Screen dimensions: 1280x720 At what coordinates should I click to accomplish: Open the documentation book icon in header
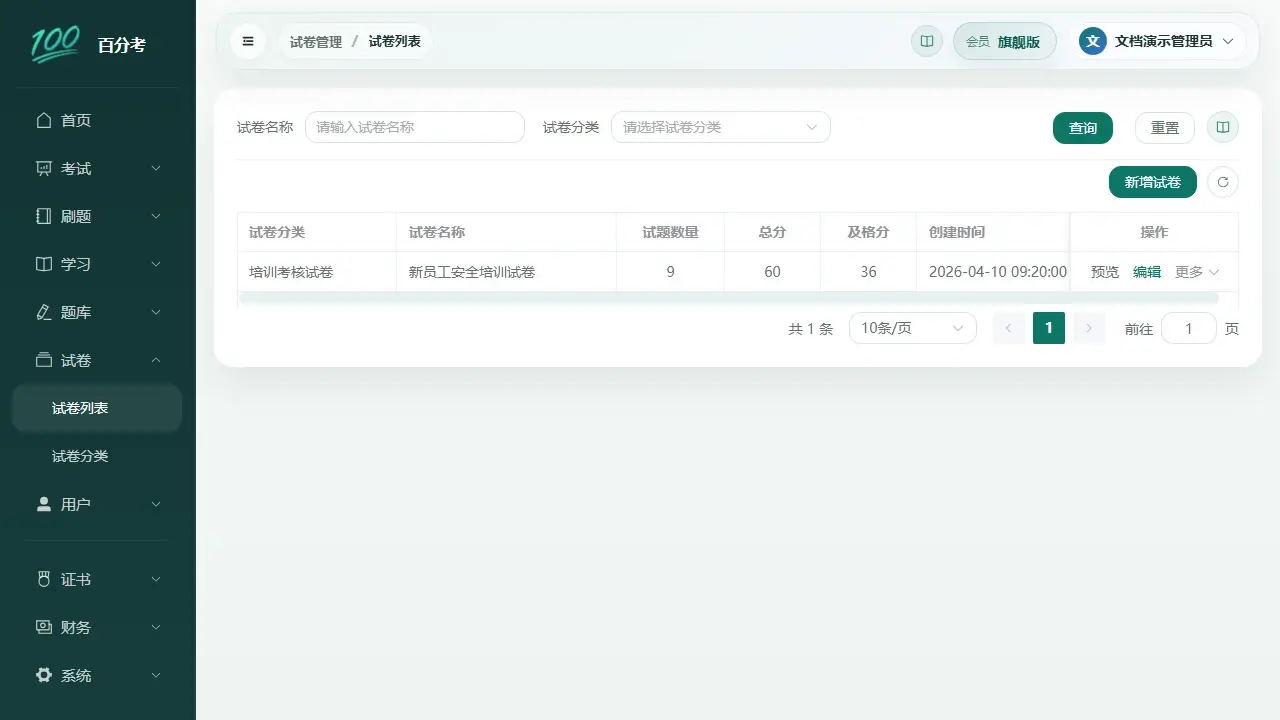[927, 41]
